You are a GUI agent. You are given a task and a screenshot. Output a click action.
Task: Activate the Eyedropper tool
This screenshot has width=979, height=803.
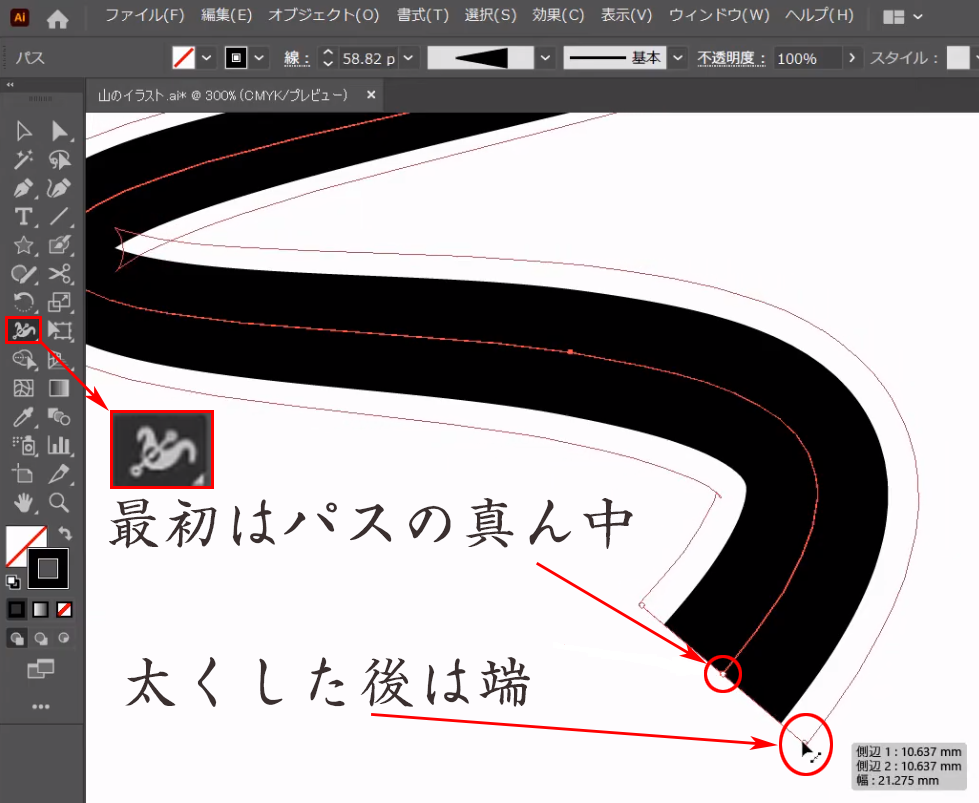click(x=23, y=416)
